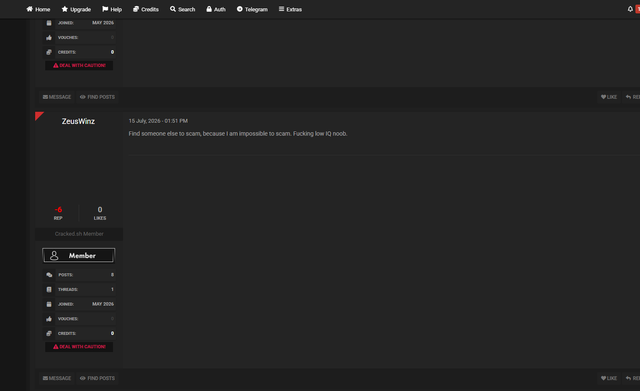Click the hamburger icon beside Extras
Viewport: 640px width, 391px height.
coord(281,9)
